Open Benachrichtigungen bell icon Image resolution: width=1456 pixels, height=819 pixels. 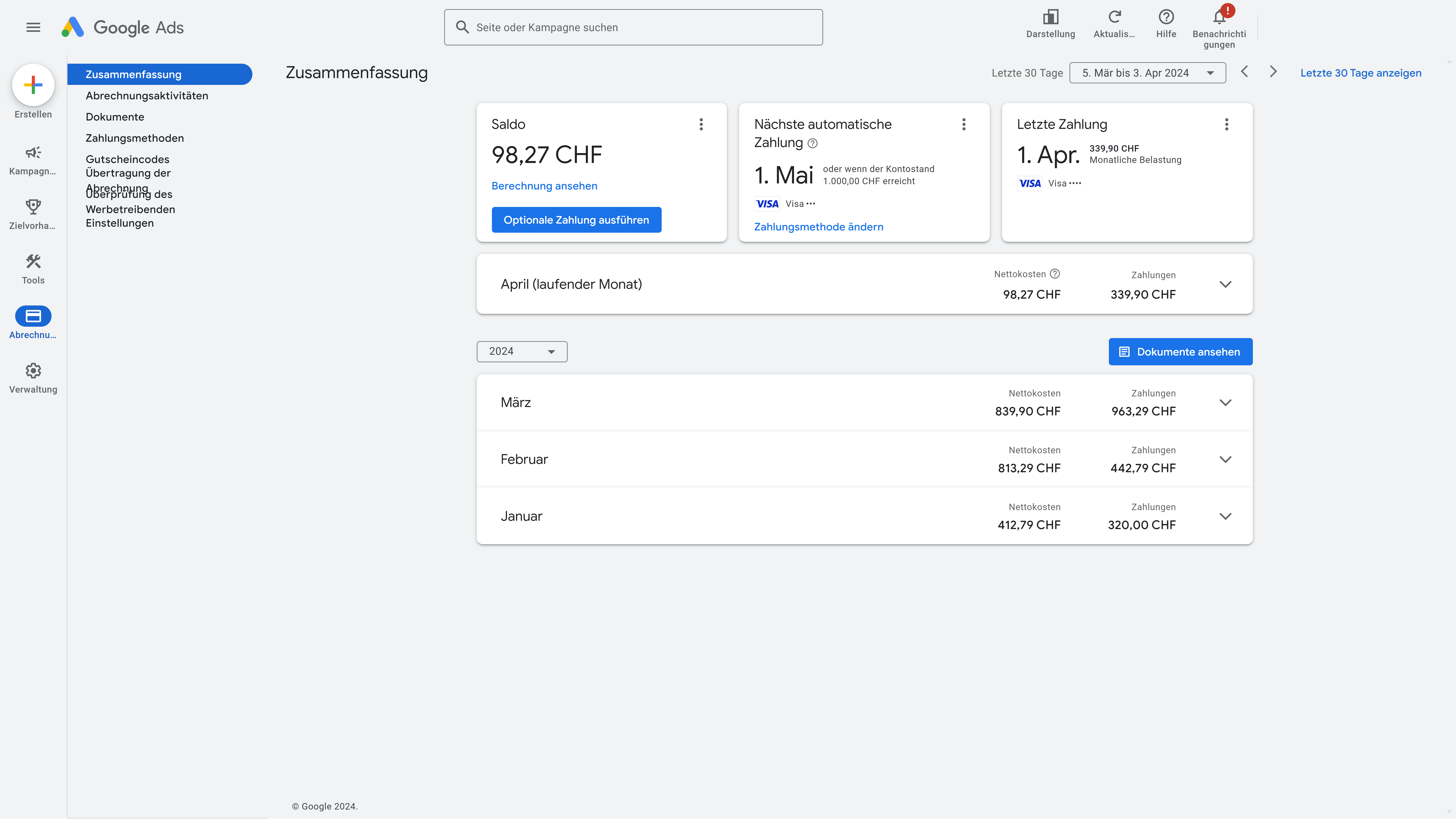coord(1219,17)
